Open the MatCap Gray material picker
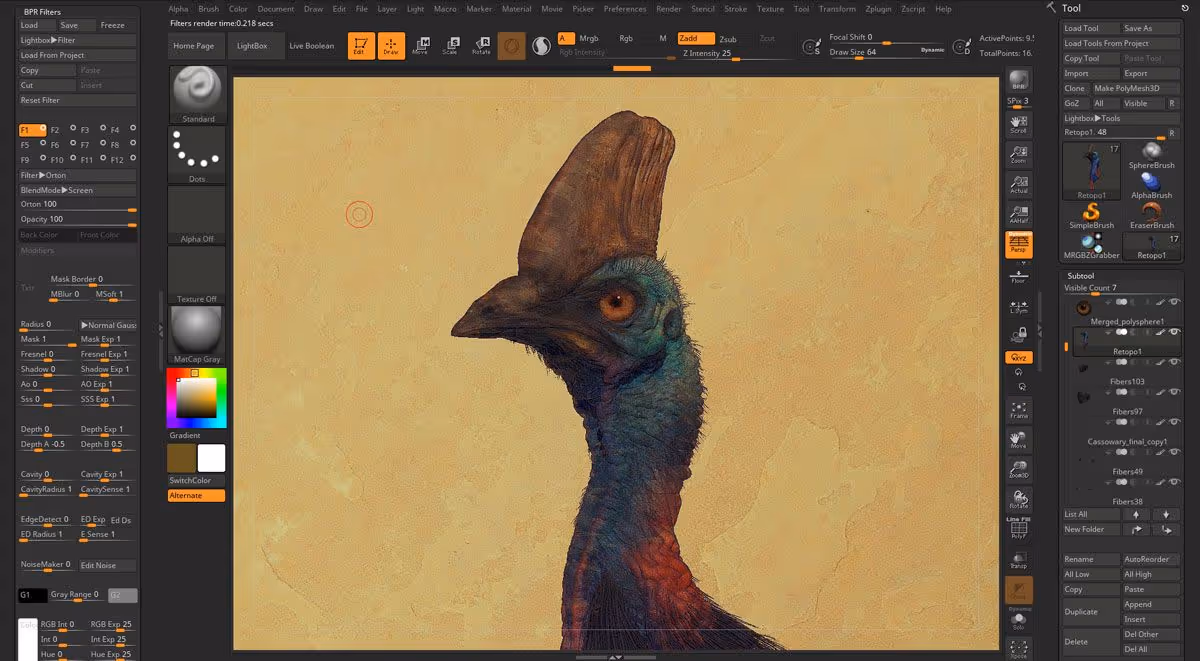Image resolution: width=1200 pixels, height=661 pixels. point(197,335)
